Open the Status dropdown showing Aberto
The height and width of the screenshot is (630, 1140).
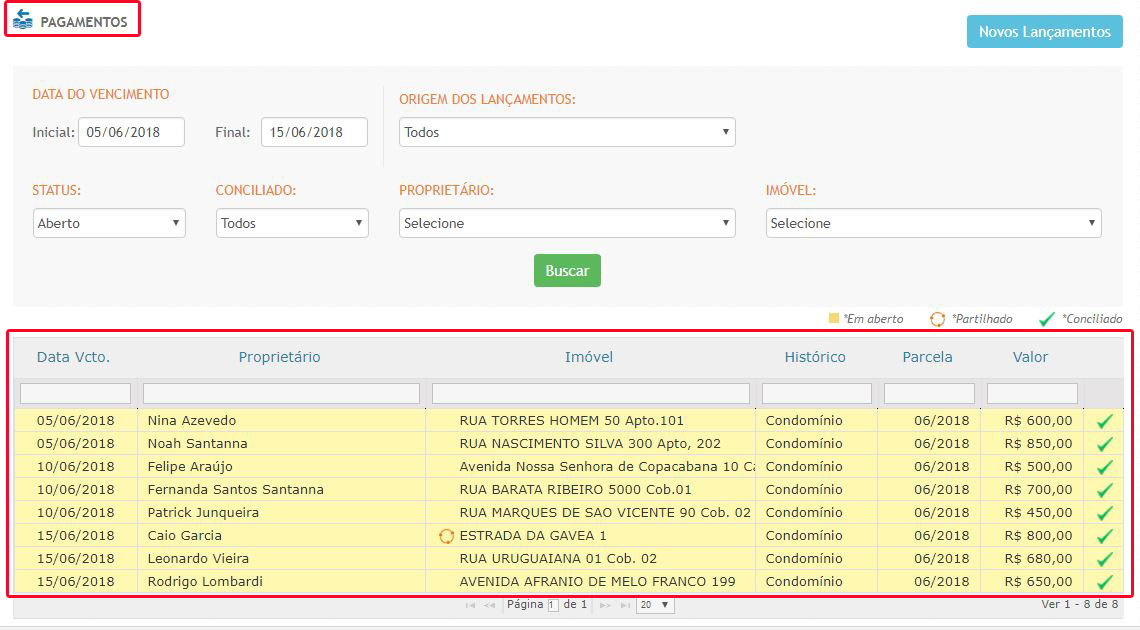click(109, 223)
